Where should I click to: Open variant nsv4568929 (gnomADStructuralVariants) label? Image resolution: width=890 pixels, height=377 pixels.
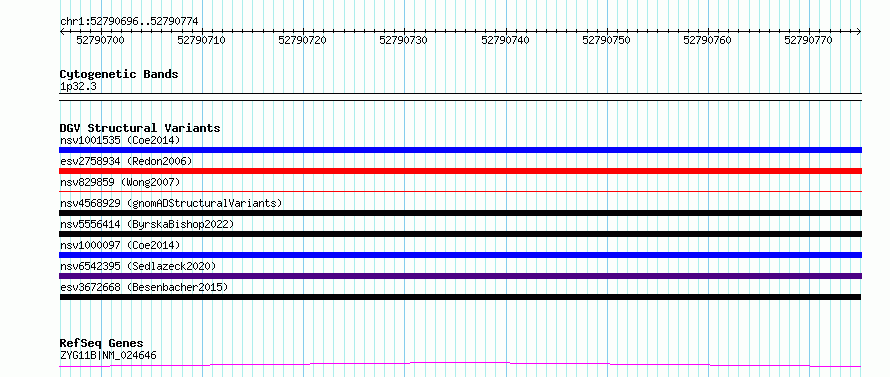(171, 203)
